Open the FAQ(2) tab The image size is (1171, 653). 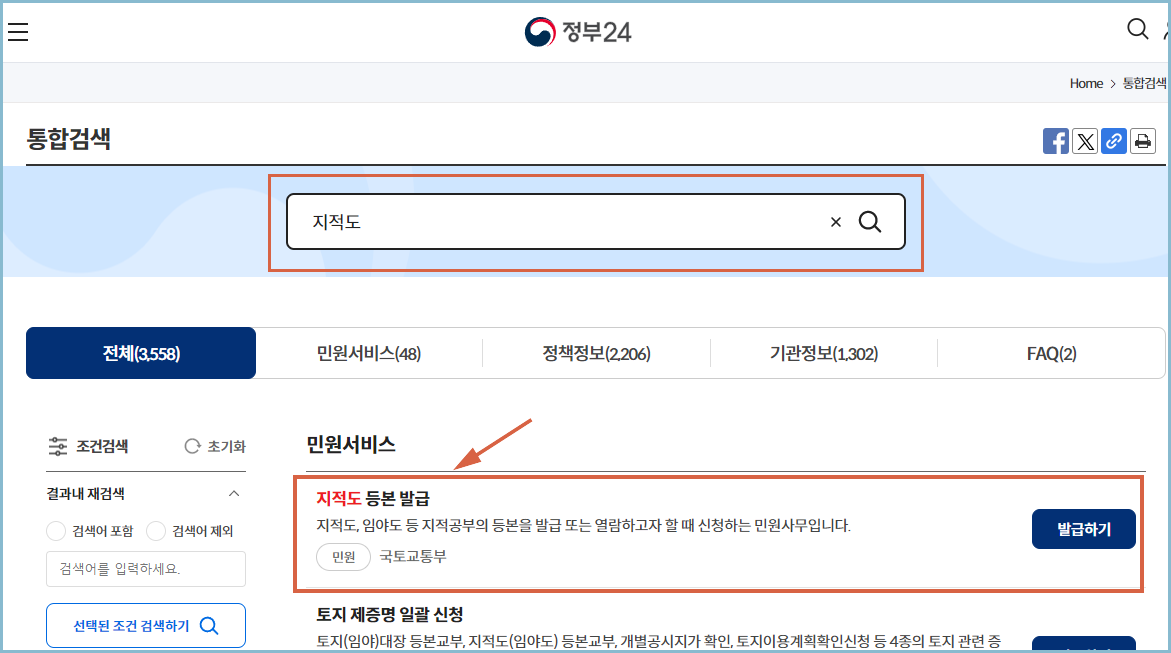[1051, 353]
